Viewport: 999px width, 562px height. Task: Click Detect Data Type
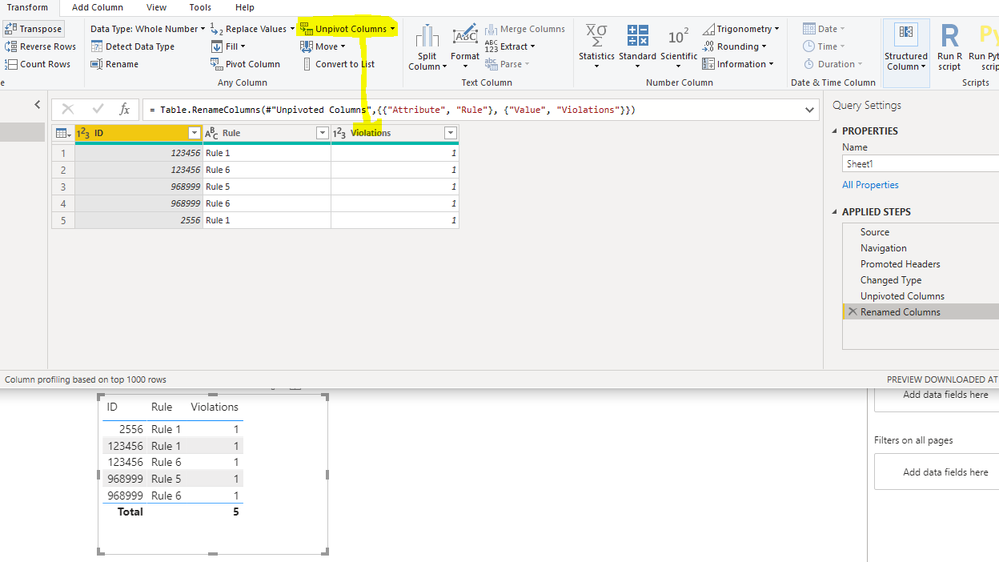(x=133, y=47)
